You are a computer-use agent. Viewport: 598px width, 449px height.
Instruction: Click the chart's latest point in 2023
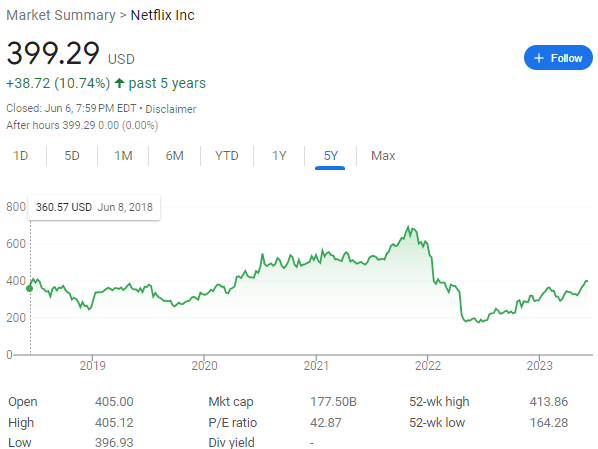coord(587,281)
